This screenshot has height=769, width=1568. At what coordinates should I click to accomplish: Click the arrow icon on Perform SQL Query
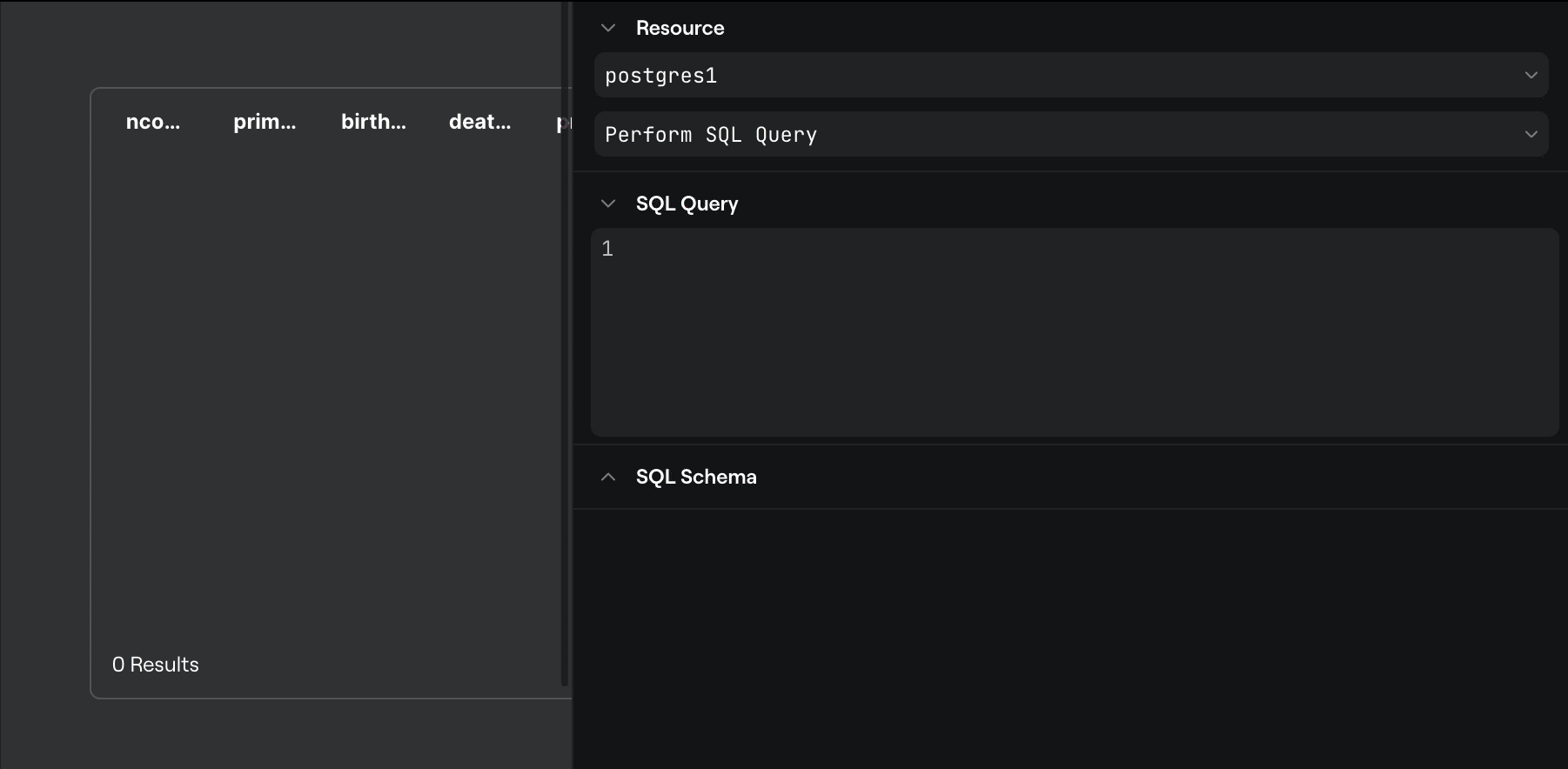click(x=1531, y=135)
